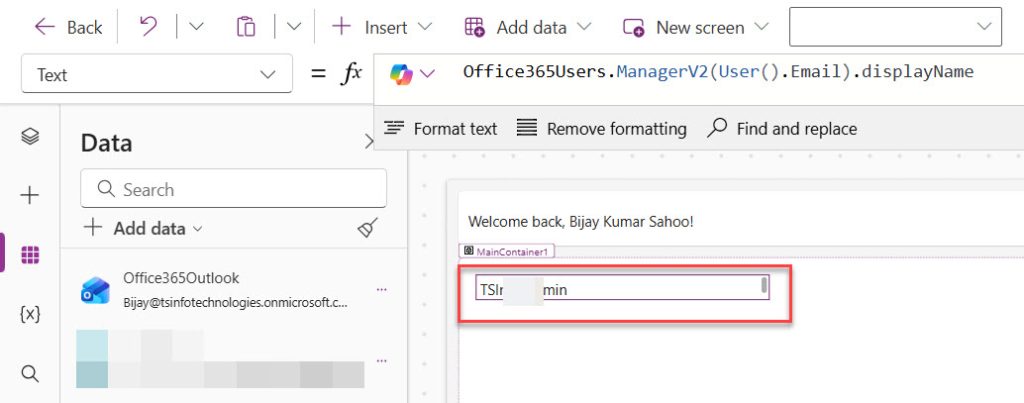The height and width of the screenshot is (403, 1024).
Task: Open the empty toolbar combo box
Action: pos(895,27)
